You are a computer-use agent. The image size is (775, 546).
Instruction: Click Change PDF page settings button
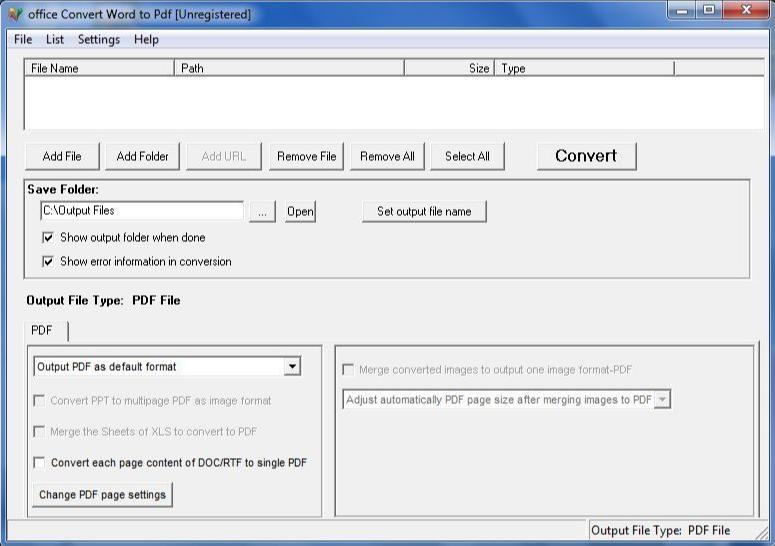pos(102,495)
